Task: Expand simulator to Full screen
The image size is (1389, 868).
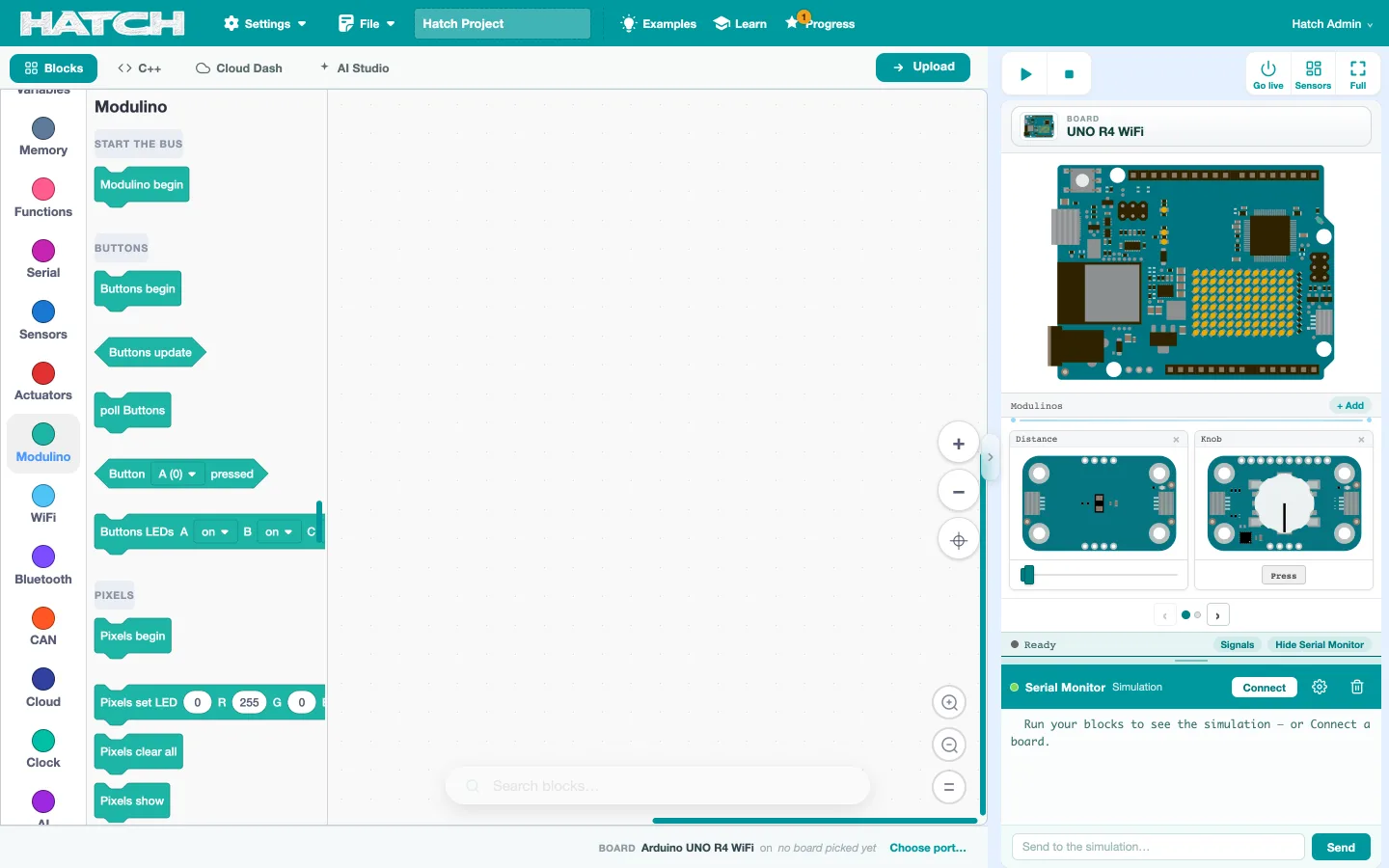Action: pos(1358,74)
